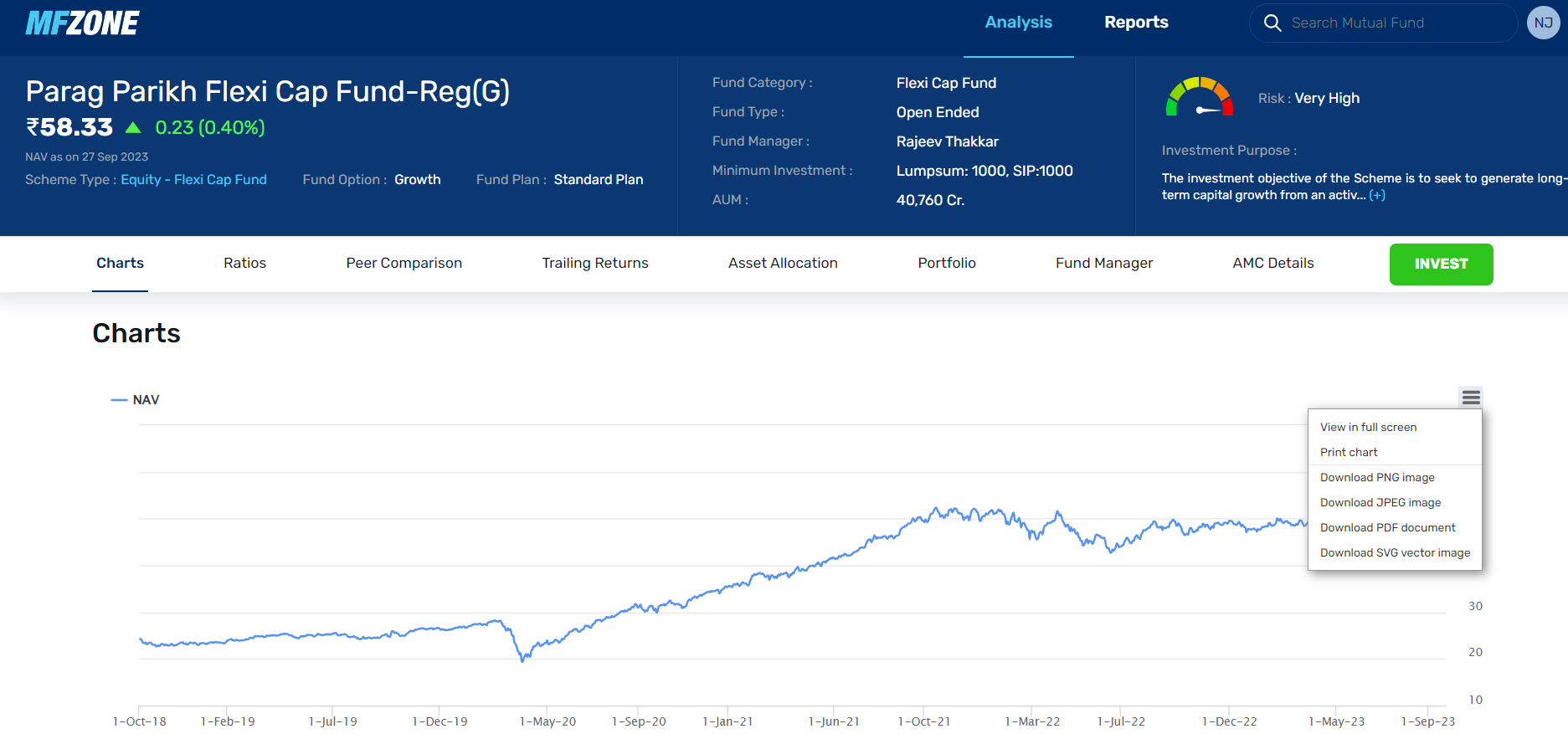Open the NJ user avatar
The image size is (1568, 734).
pos(1543,23)
